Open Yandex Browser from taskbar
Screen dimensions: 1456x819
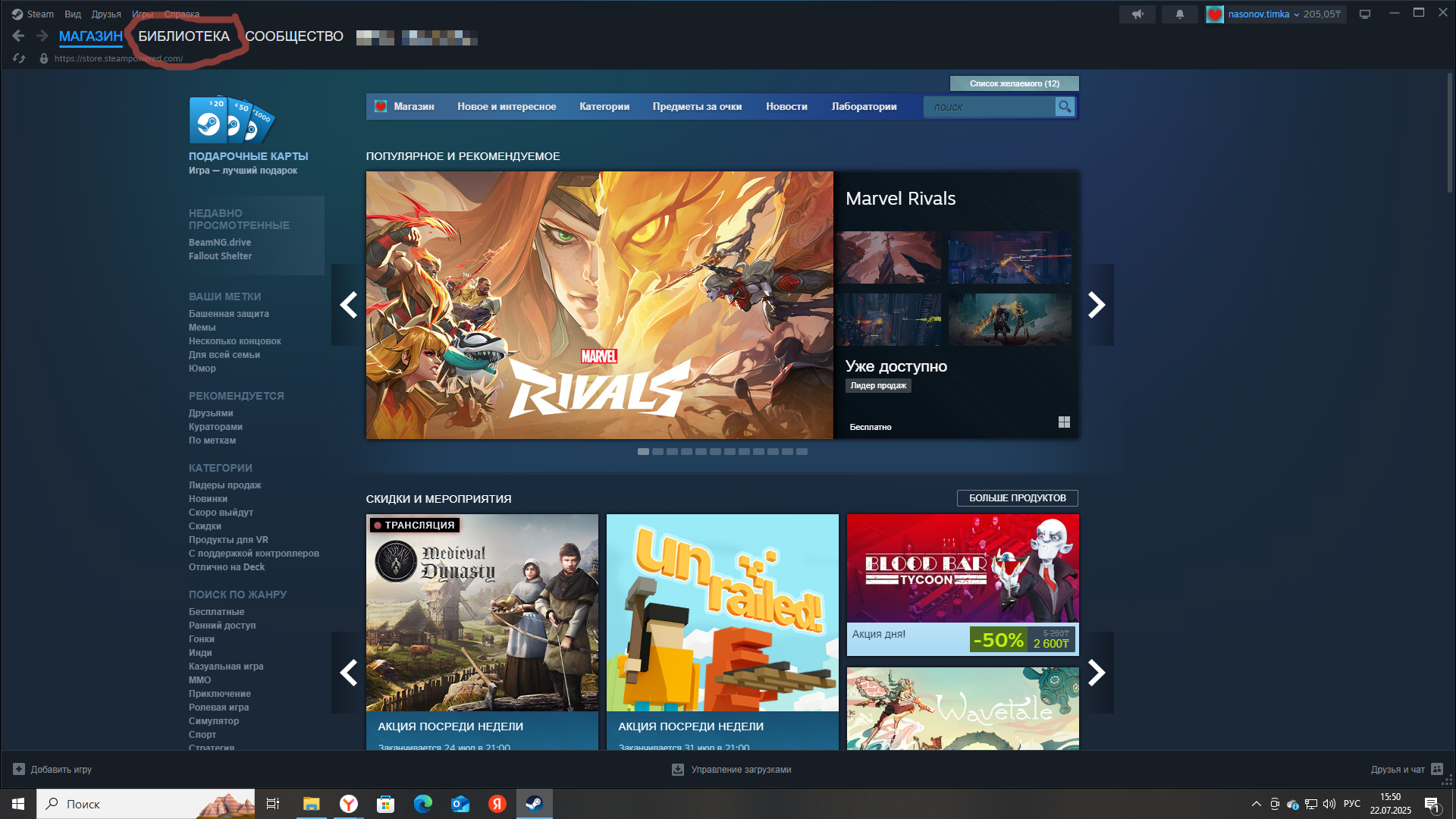pyautogui.click(x=349, y=804)
